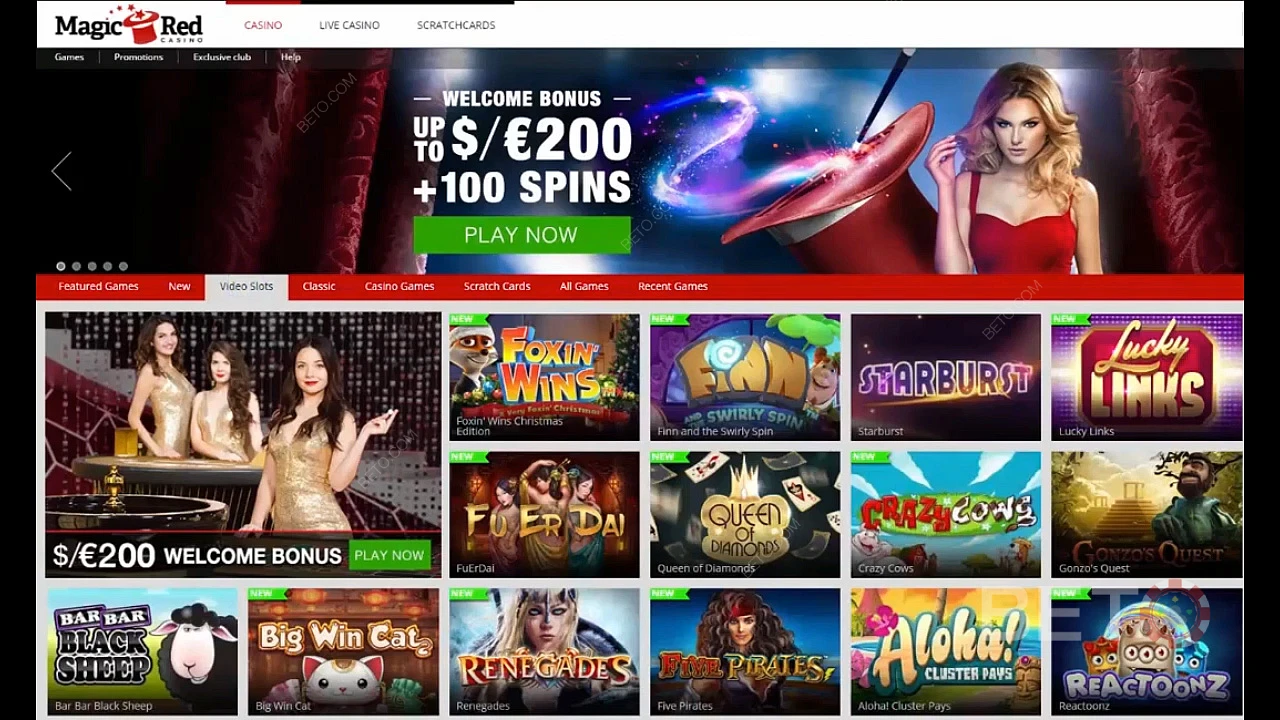The image size is (1280, 720).
Task: Click the Magic Red Casino logo
Action: click(x=129, y=25)
